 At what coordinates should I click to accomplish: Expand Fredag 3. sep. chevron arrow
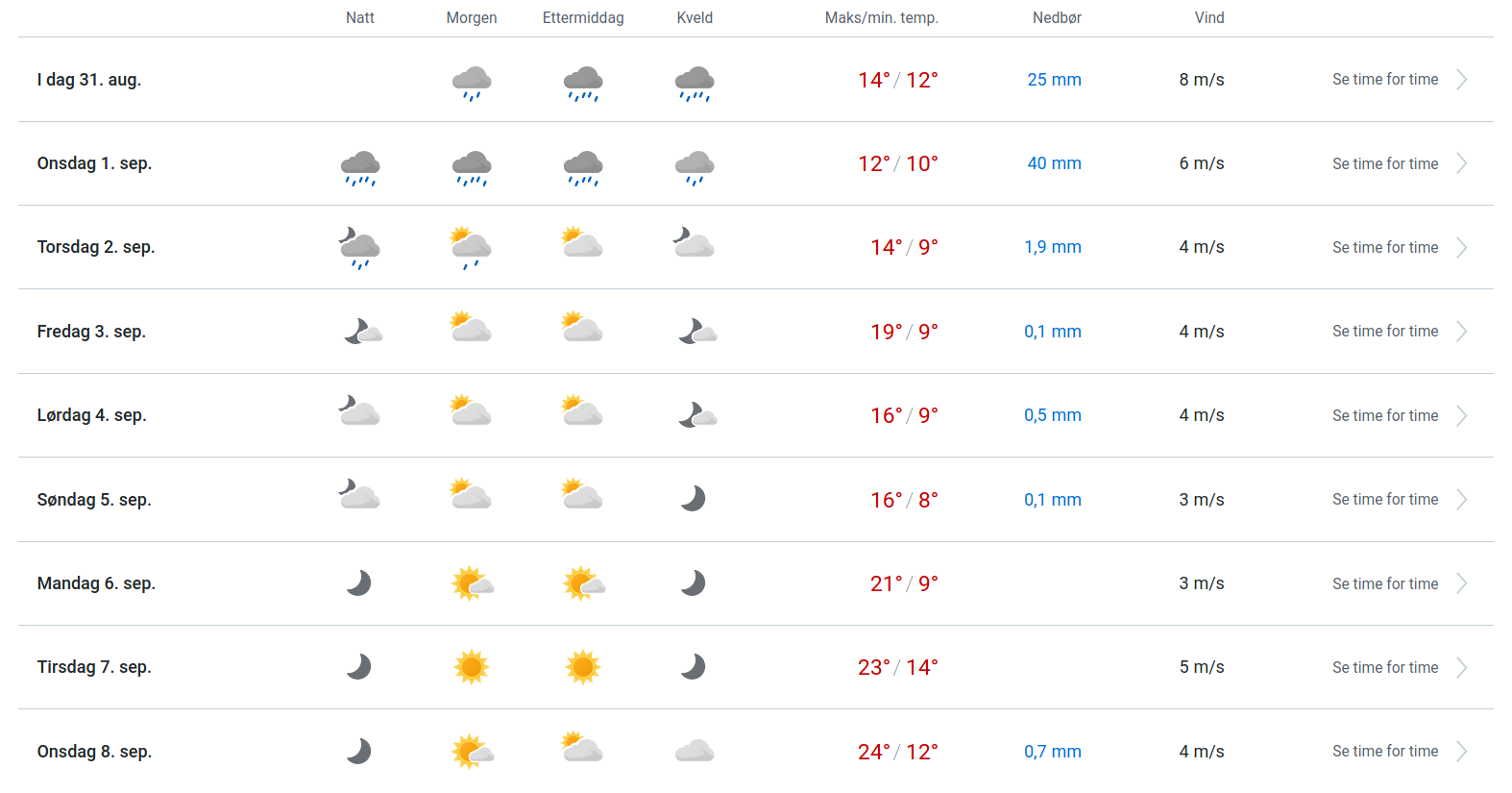coord(1461,332)
